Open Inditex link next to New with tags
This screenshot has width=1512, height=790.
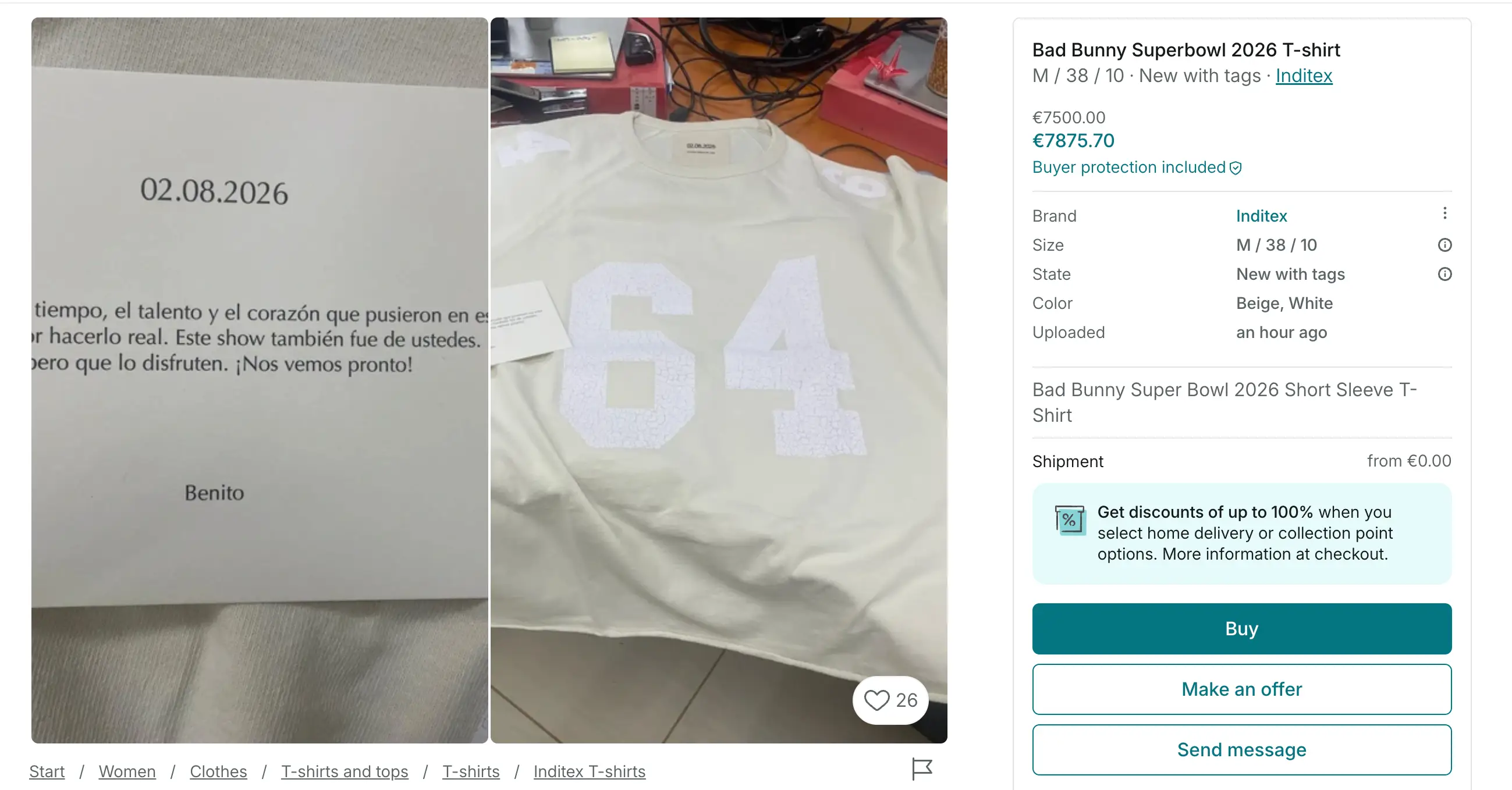(1303, 76)
